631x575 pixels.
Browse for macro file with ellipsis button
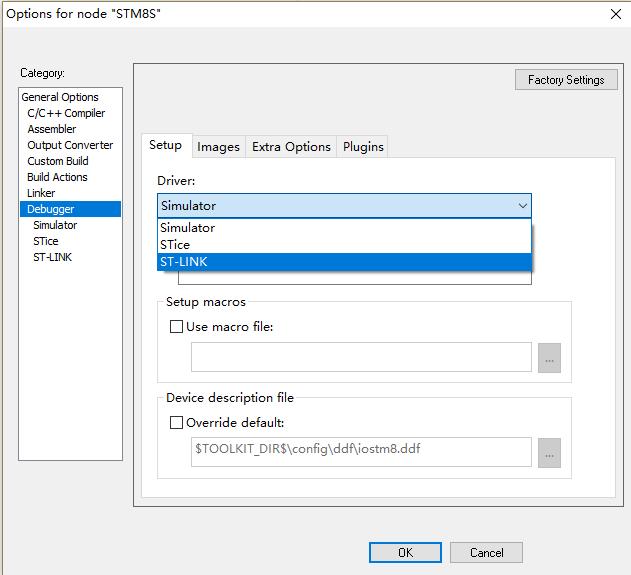(x=549, y=358)
